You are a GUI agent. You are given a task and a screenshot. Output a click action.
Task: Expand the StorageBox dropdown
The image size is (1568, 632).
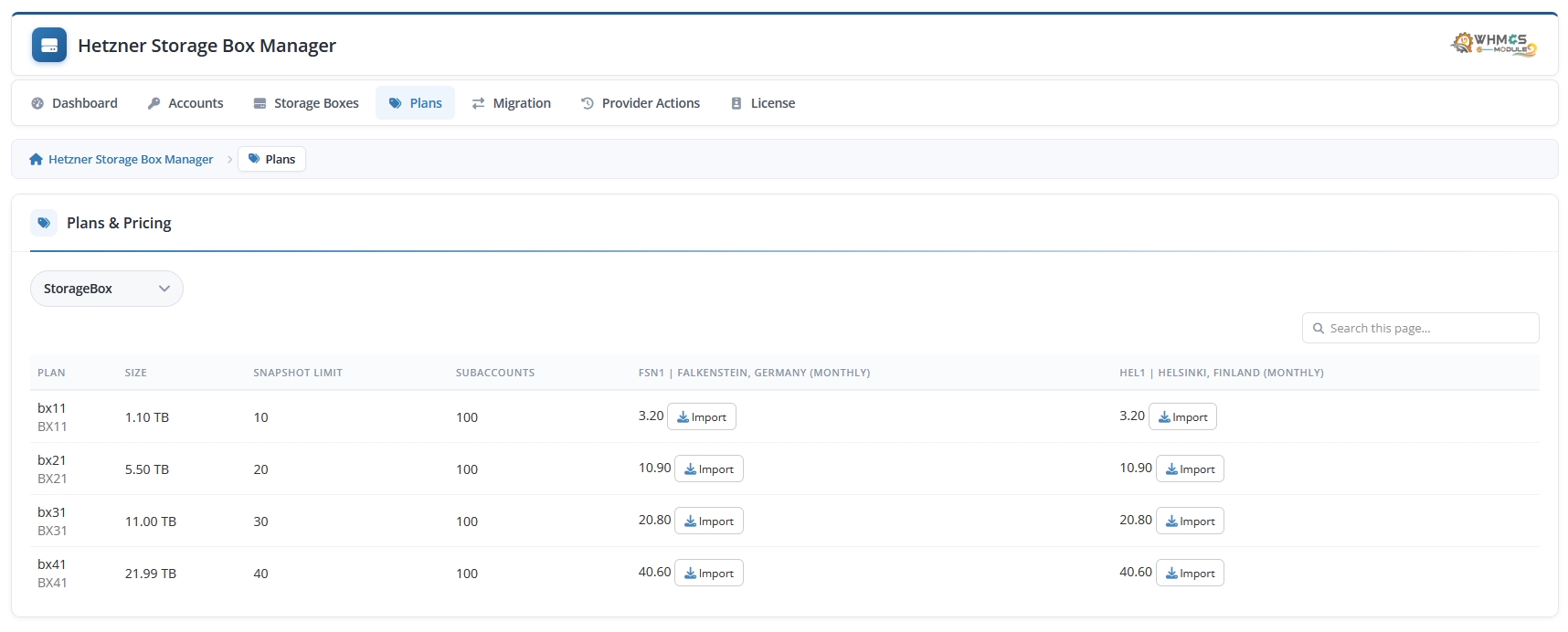[x=107, y=289]
